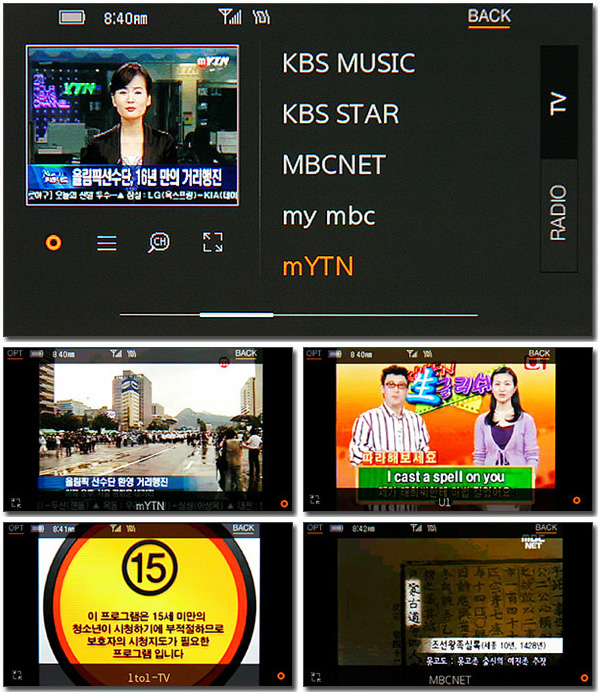Tap record dot on mYTN fullscreen view
The width and height of the screenshot is (600, 696).
(284, 503)
